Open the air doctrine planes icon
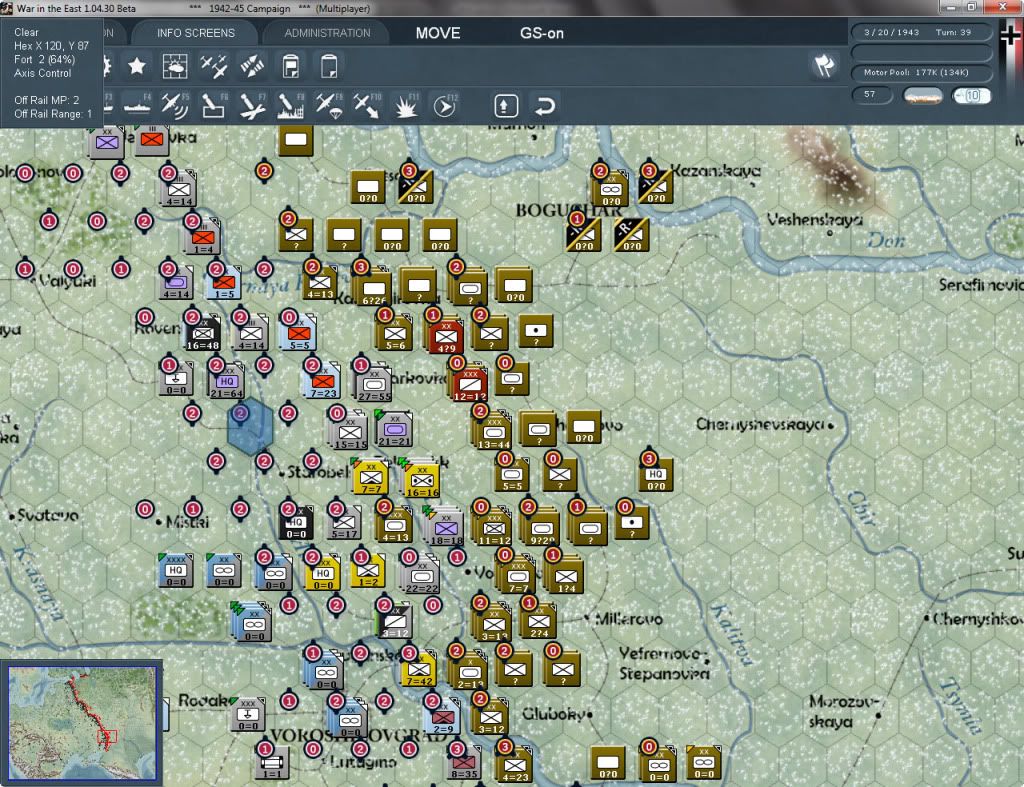 214,66
